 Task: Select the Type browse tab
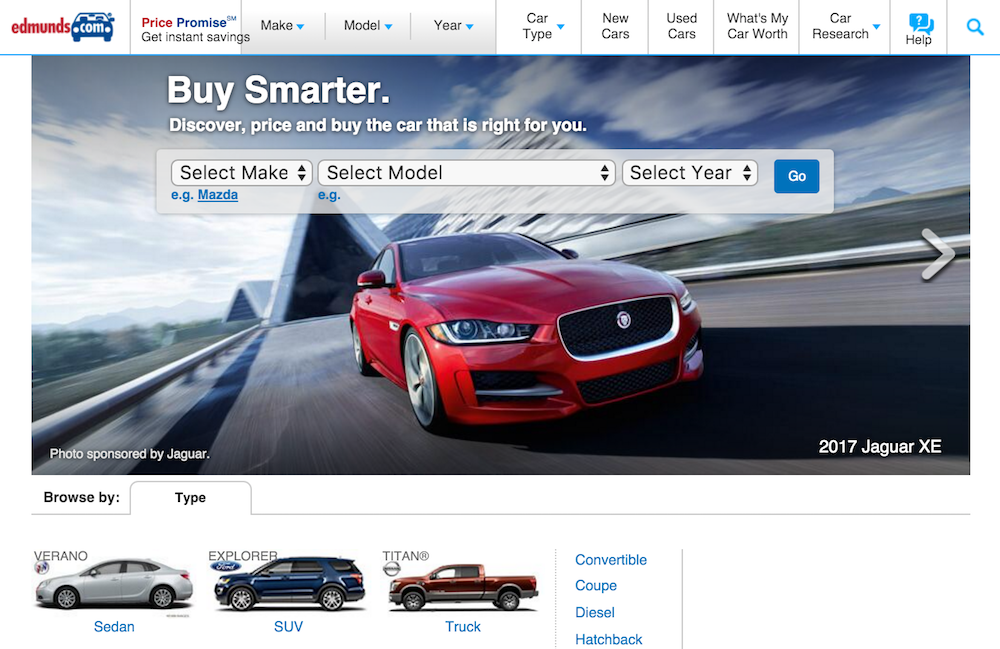tap(191, 498)
